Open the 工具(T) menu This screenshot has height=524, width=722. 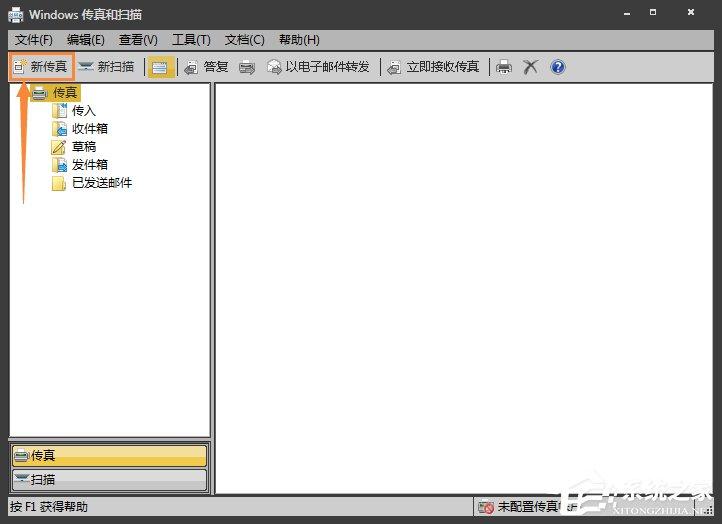tap(191, 40)
